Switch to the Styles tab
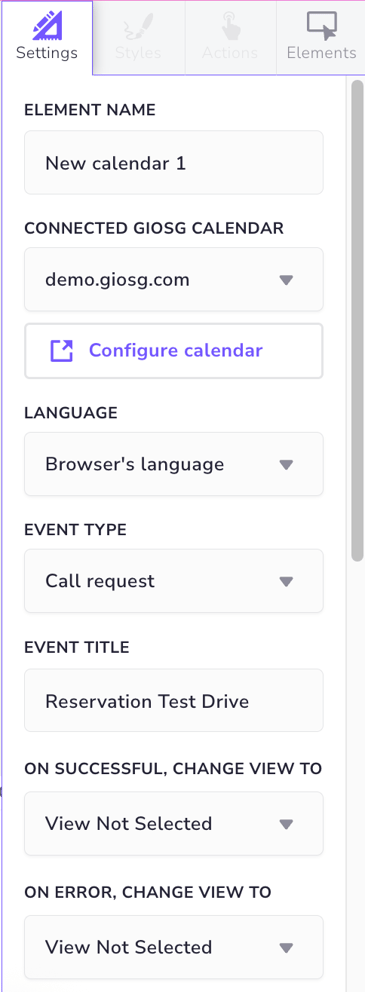The height and width of the screenshot is (992, 365). (x=139, y=38)
